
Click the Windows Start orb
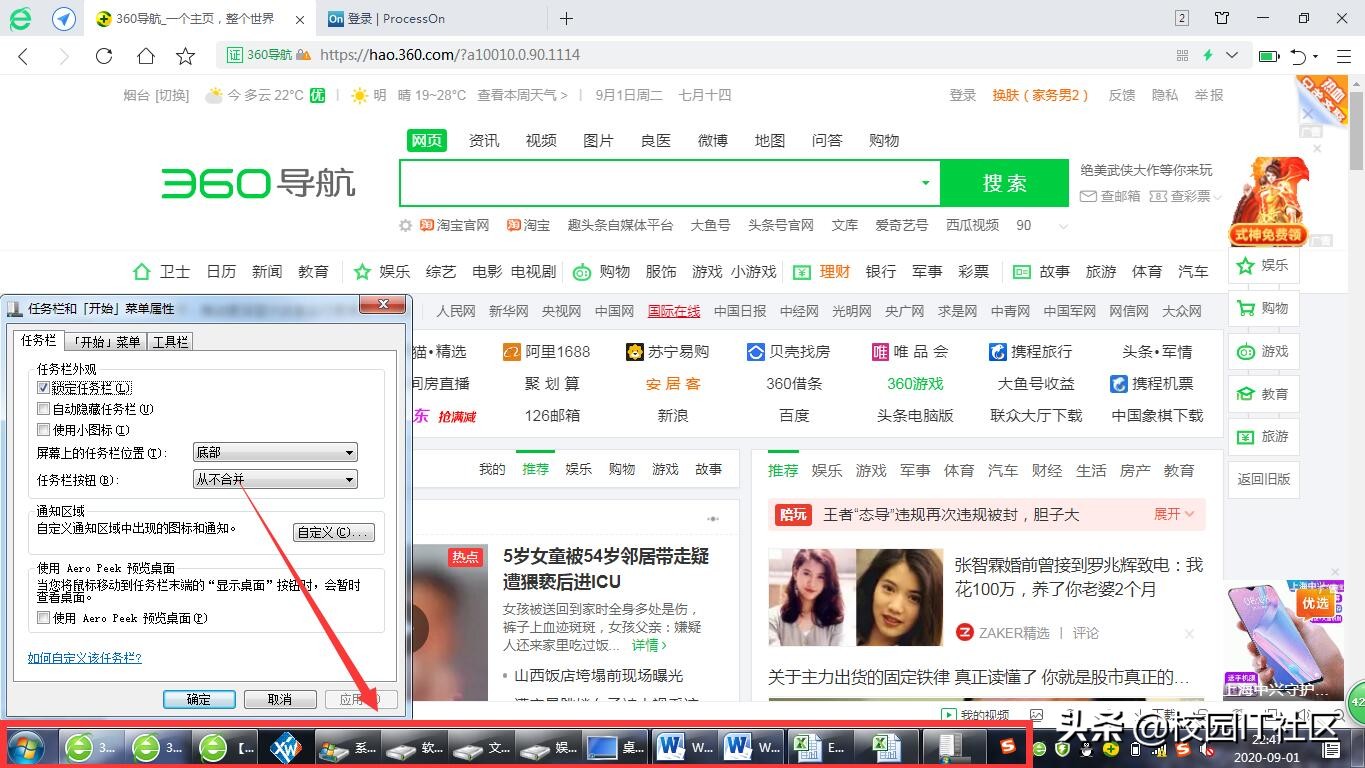(x=26, y=747)
